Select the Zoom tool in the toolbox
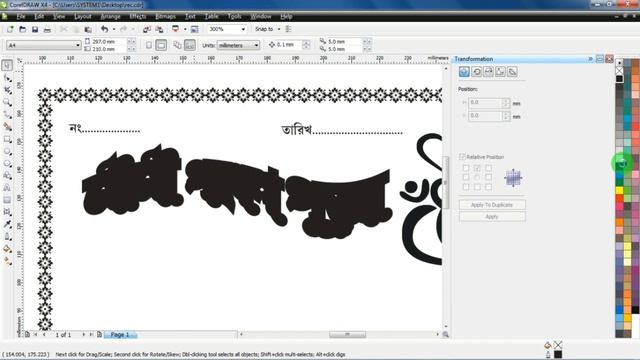The image size is (640, 360). (7, 102)
